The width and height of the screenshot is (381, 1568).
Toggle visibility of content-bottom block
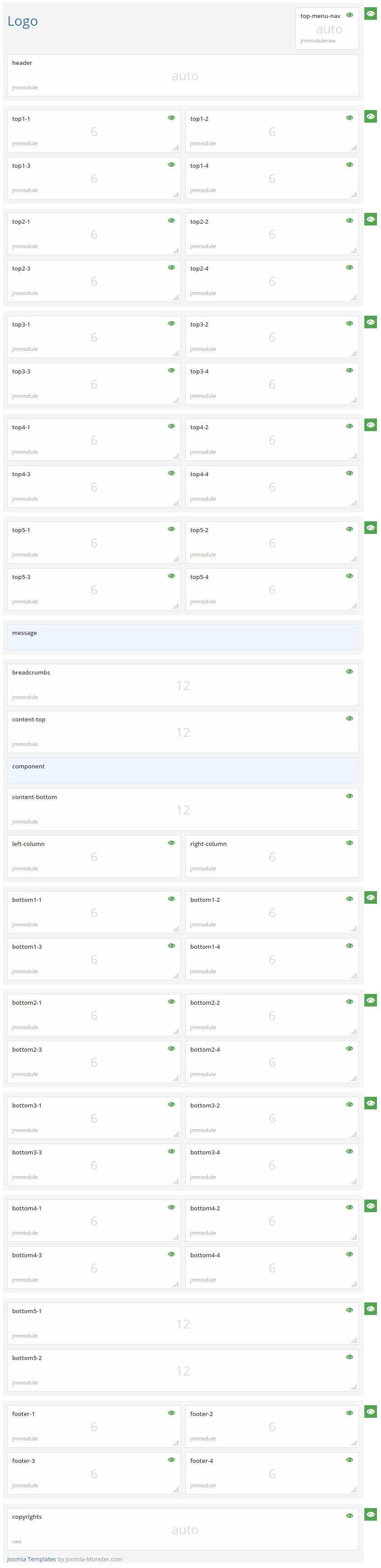[349, 796]
